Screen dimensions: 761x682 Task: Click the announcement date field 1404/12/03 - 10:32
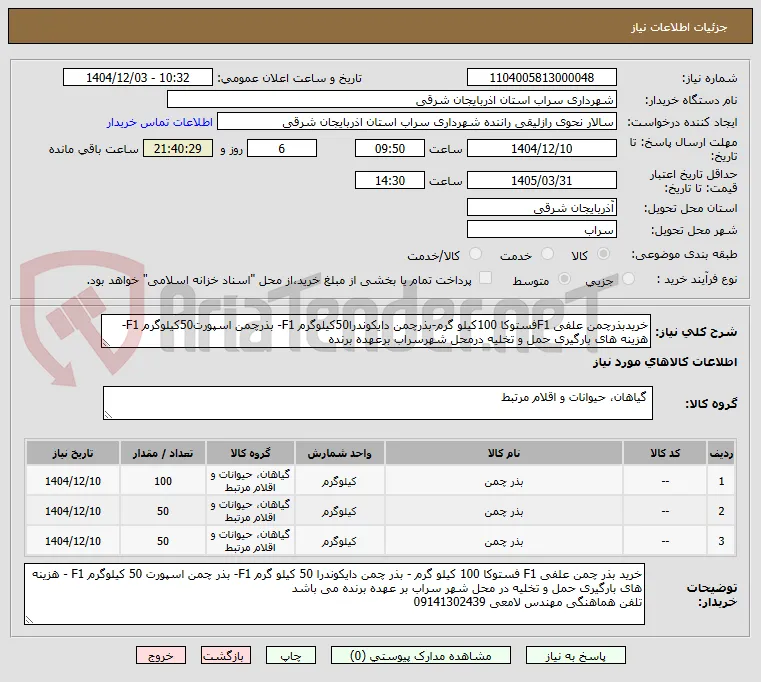[x=138, y=78]
